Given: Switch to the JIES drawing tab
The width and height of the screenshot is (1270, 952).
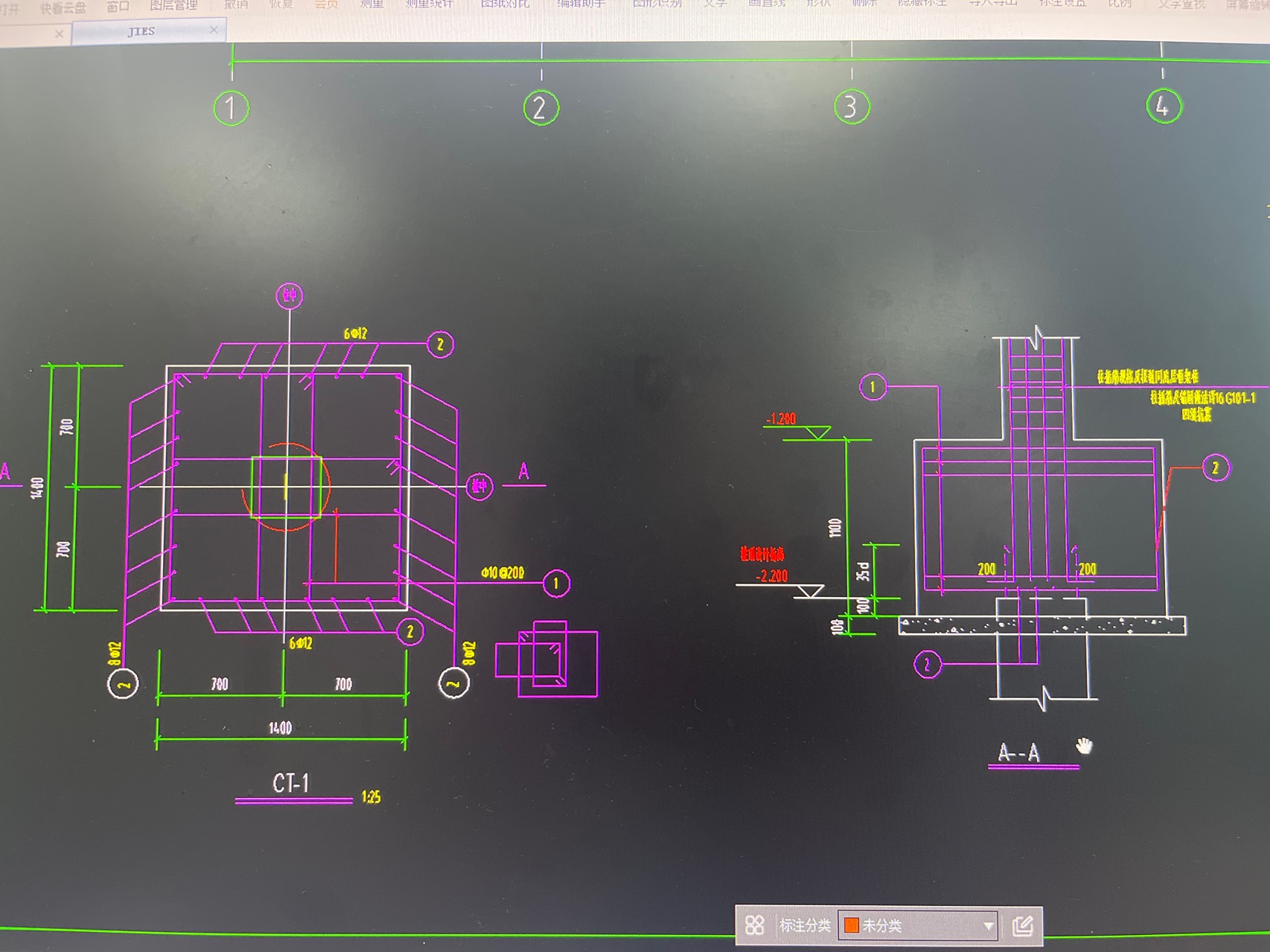Looking at the screenshot, I should coord(141,31).
